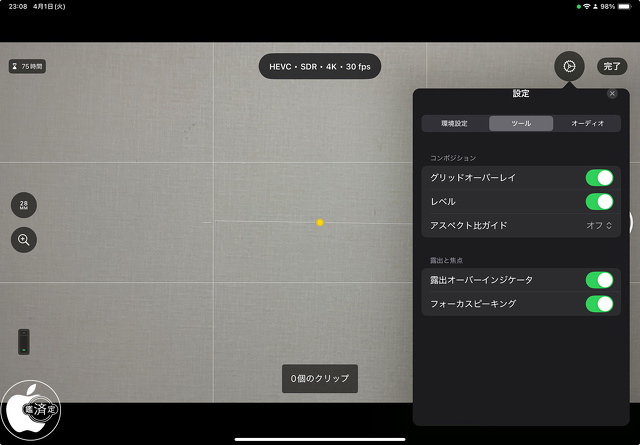Disable フォーカスピーキング switch

point(599,304)
